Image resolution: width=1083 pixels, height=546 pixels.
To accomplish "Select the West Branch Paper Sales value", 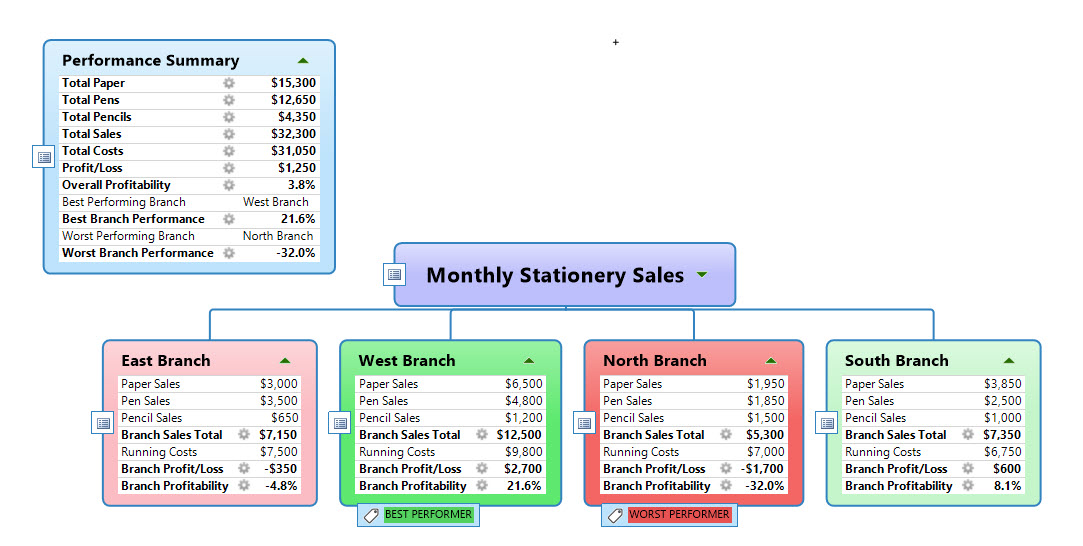I will coord(523,384).
